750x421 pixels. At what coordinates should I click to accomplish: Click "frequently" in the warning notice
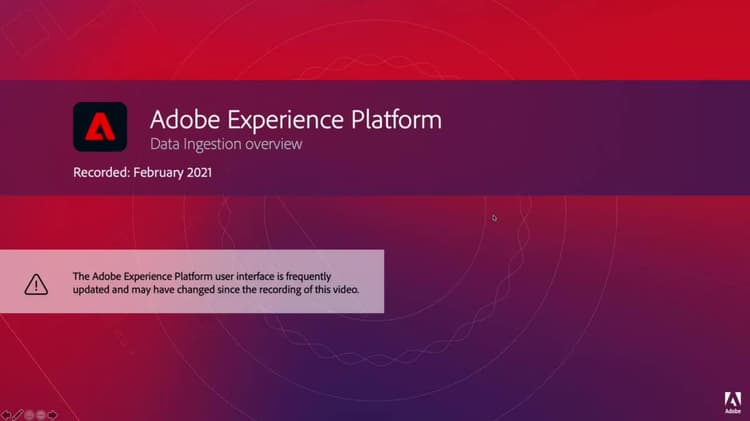[308, 277]
